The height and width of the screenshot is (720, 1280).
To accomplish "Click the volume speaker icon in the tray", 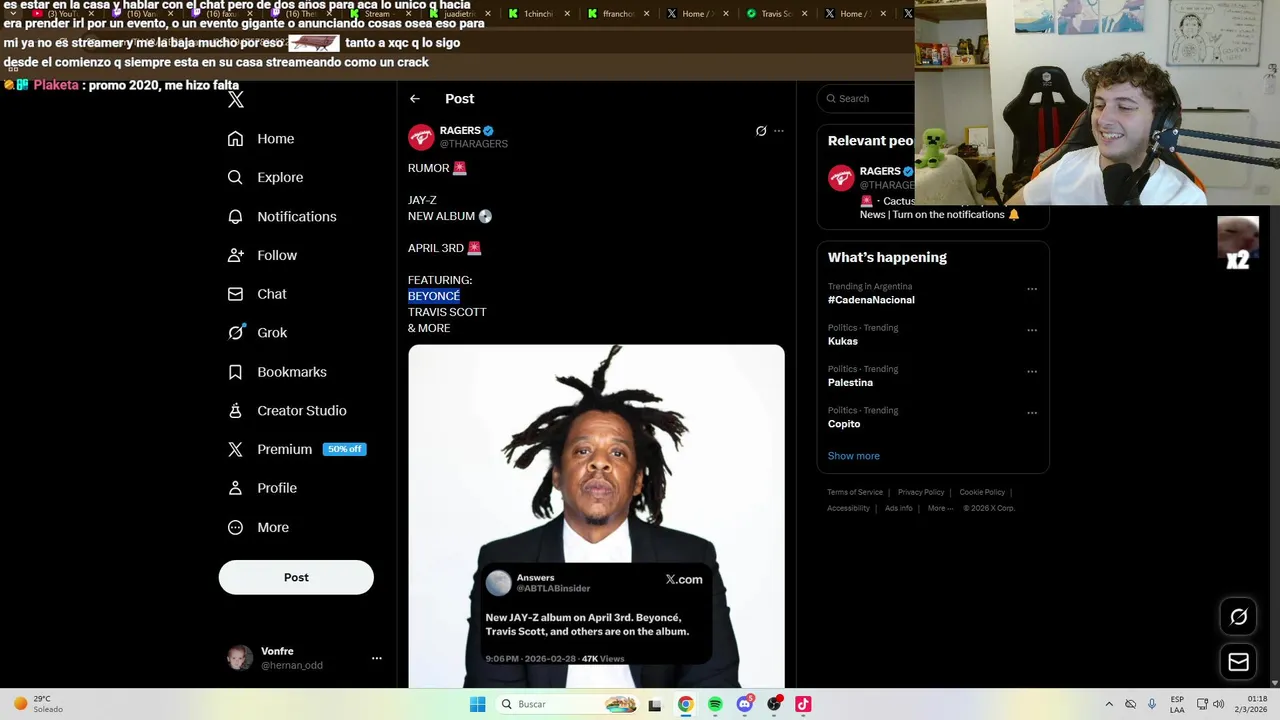I will (x=1218, y=704).
